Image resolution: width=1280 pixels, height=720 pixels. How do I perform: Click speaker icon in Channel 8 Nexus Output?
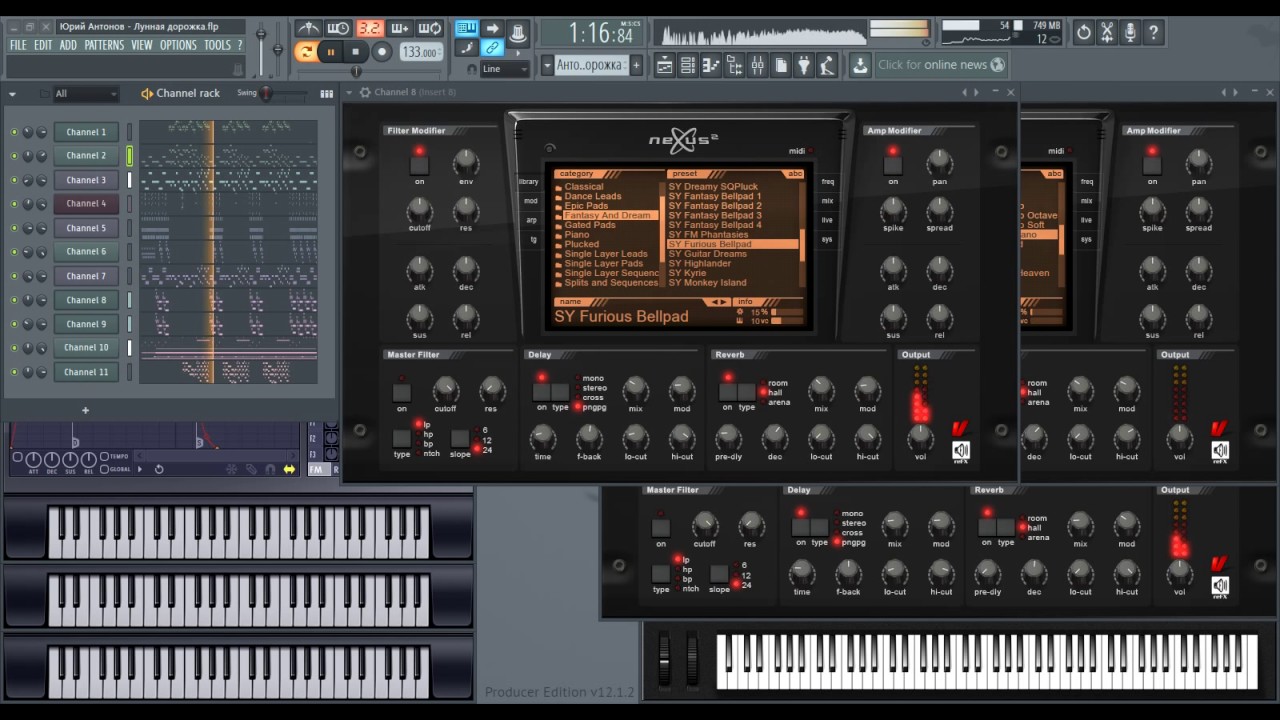pyautogui.click(x=961, y=450)
